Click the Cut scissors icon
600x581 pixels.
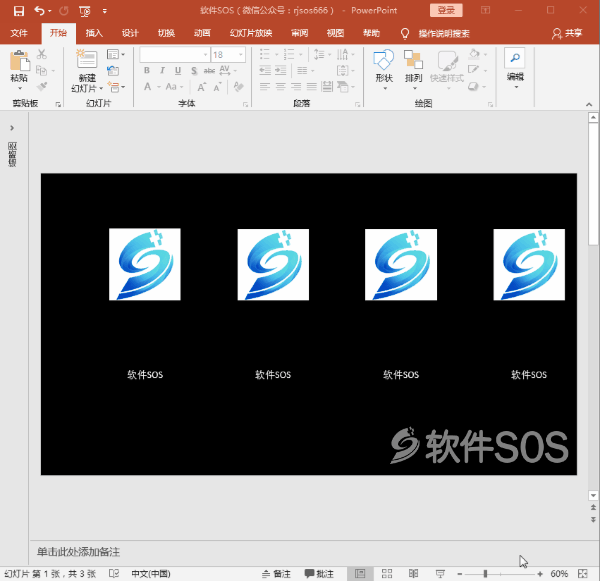click(x=41, y=54)
